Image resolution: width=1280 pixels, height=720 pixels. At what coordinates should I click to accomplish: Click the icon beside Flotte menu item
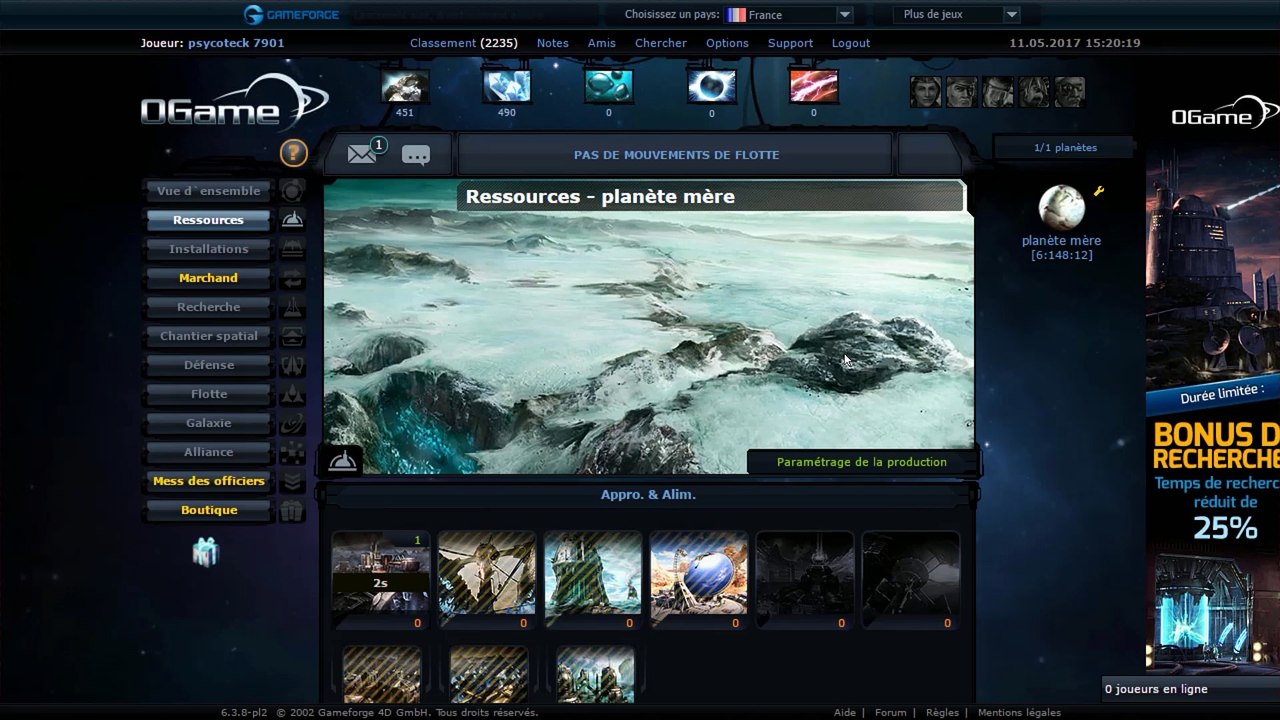(292, 394)
